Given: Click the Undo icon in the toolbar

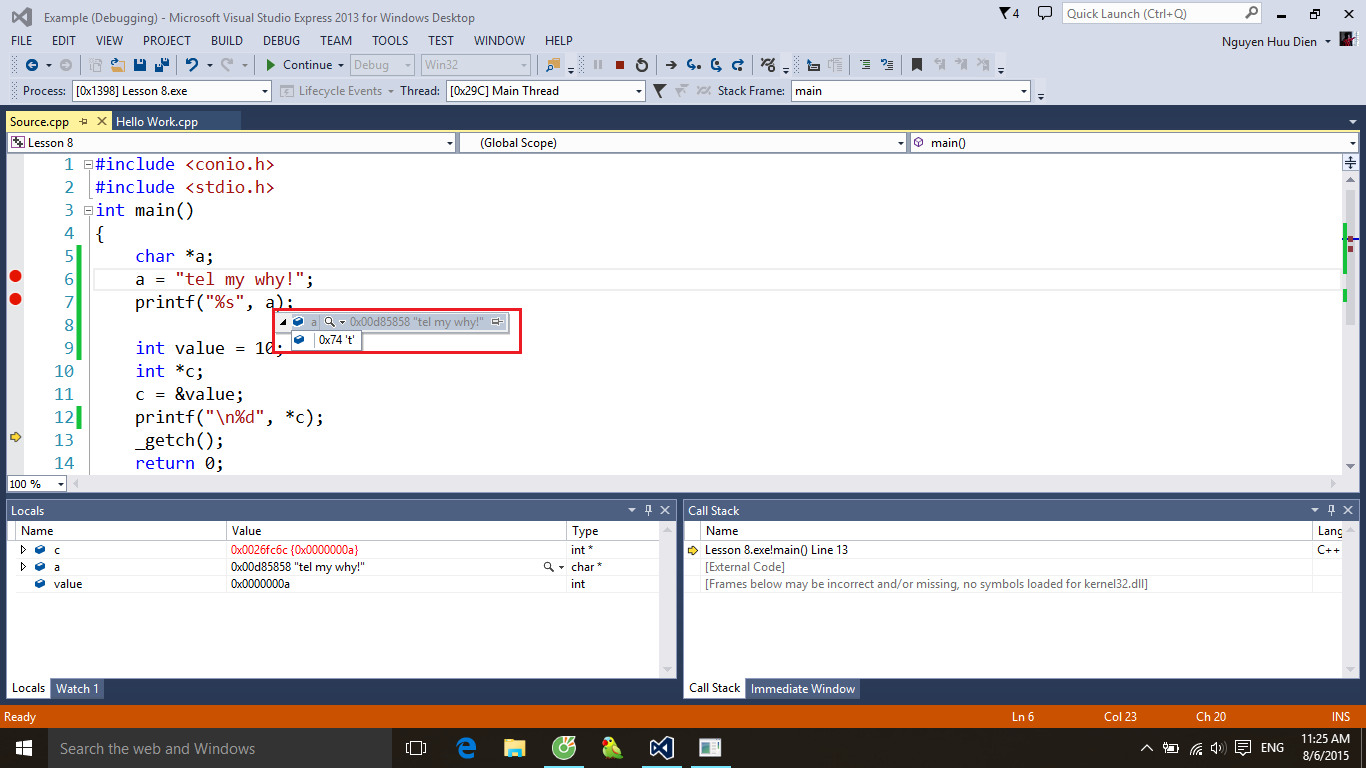Looking at the screenshot, I should [191, 65].
